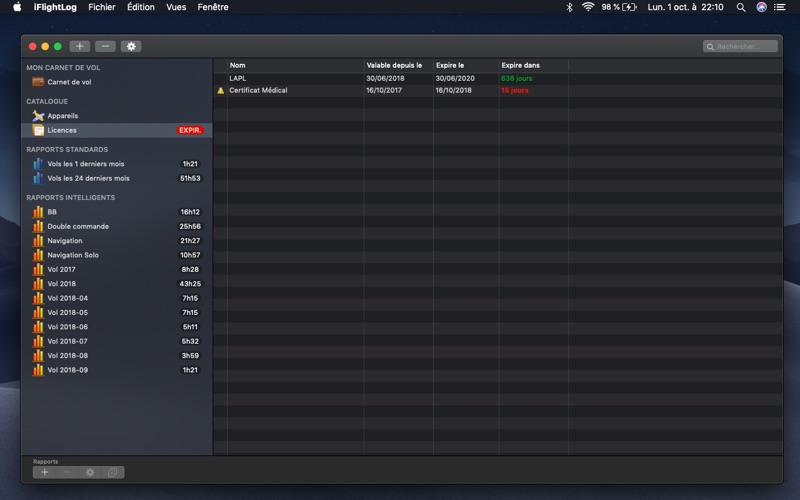Click the 43h25 hours badge
The height and width of the screenshot is (500, 800).
190,283
